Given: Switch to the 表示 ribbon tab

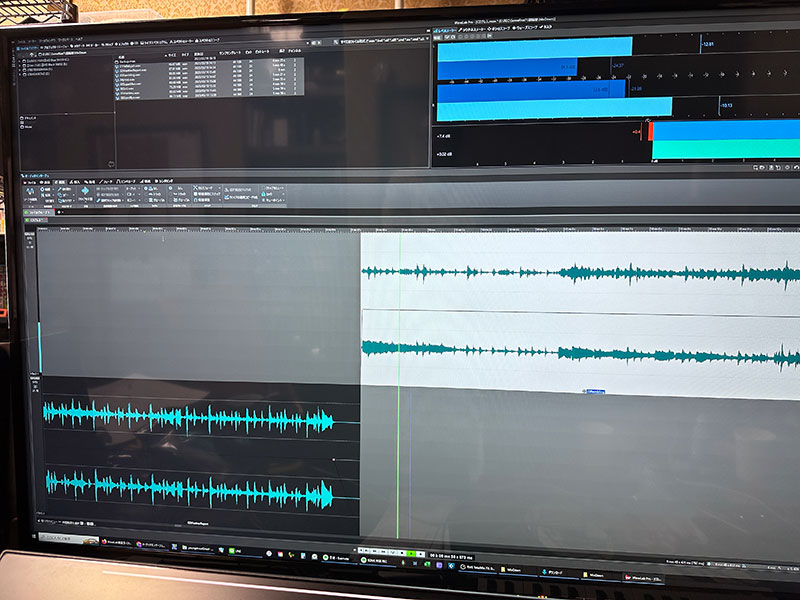Looking at the screenshot, I should tap(45, 182).
